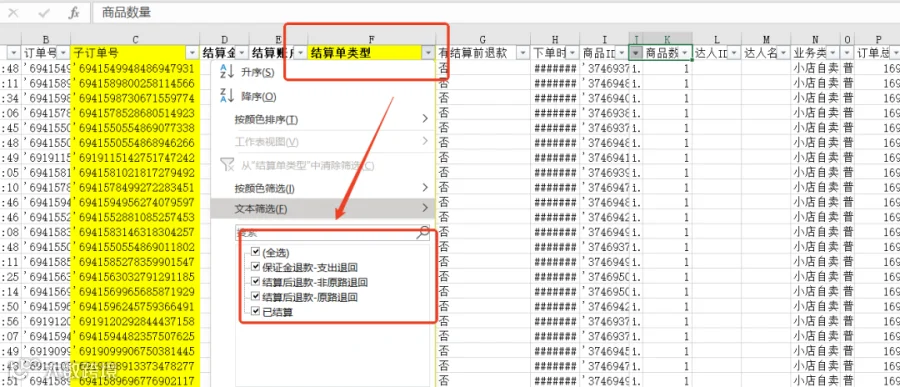Click the cancel X icon in formula bar
The image size is (900, 387).
[13, 13]
